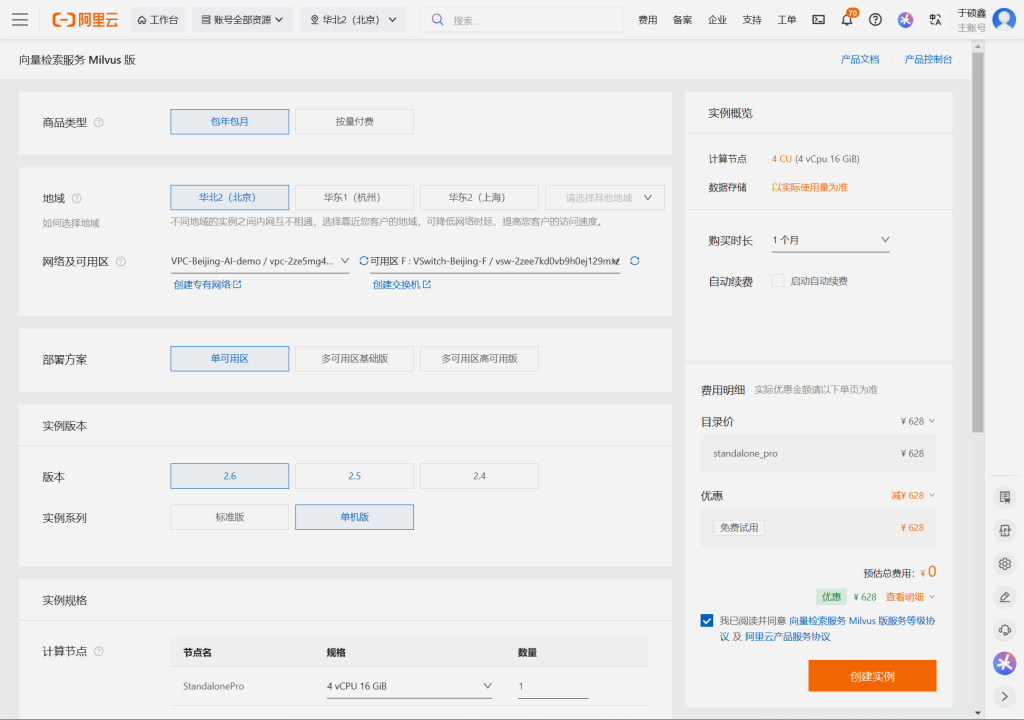Screen dimensions: 1024x720
Task: Open the sidebar settings gear icon
Action: pyautogui.click(x=1004, y=563)
